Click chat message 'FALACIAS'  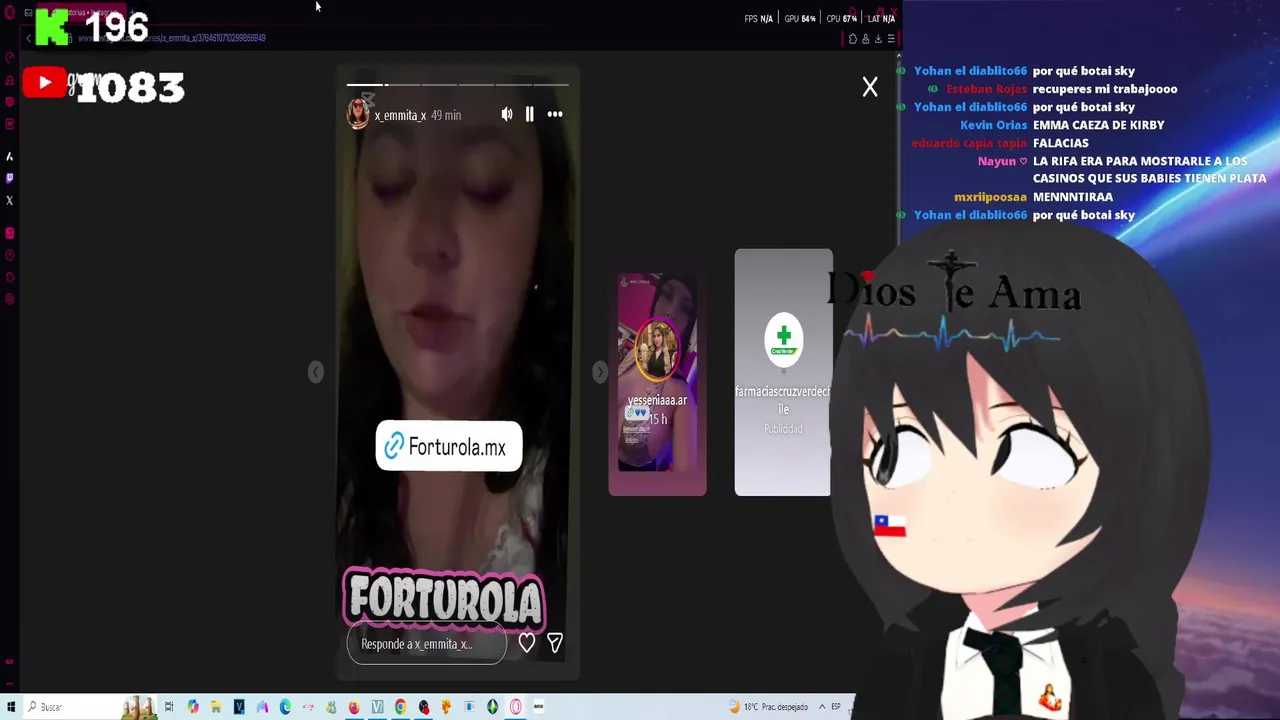tap(1060, 143)
